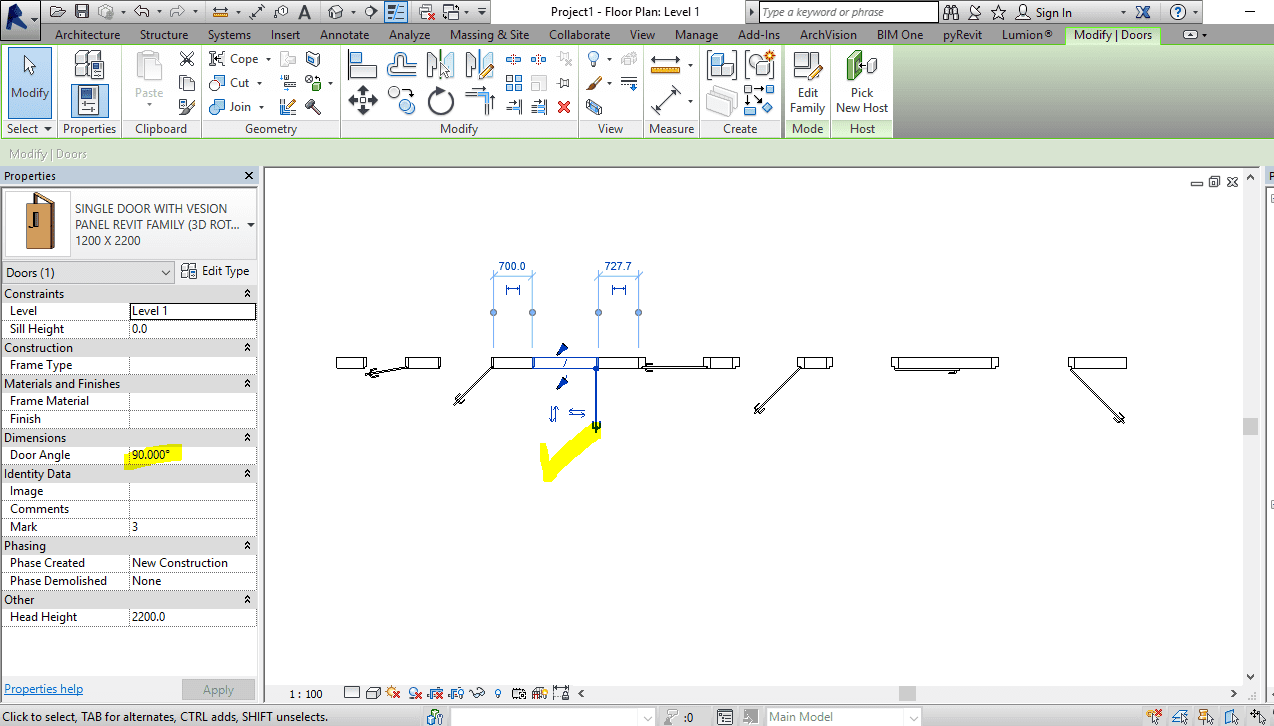Click the Offset tool icon
Screen dimensions: 1274x726
pos(401,65)
